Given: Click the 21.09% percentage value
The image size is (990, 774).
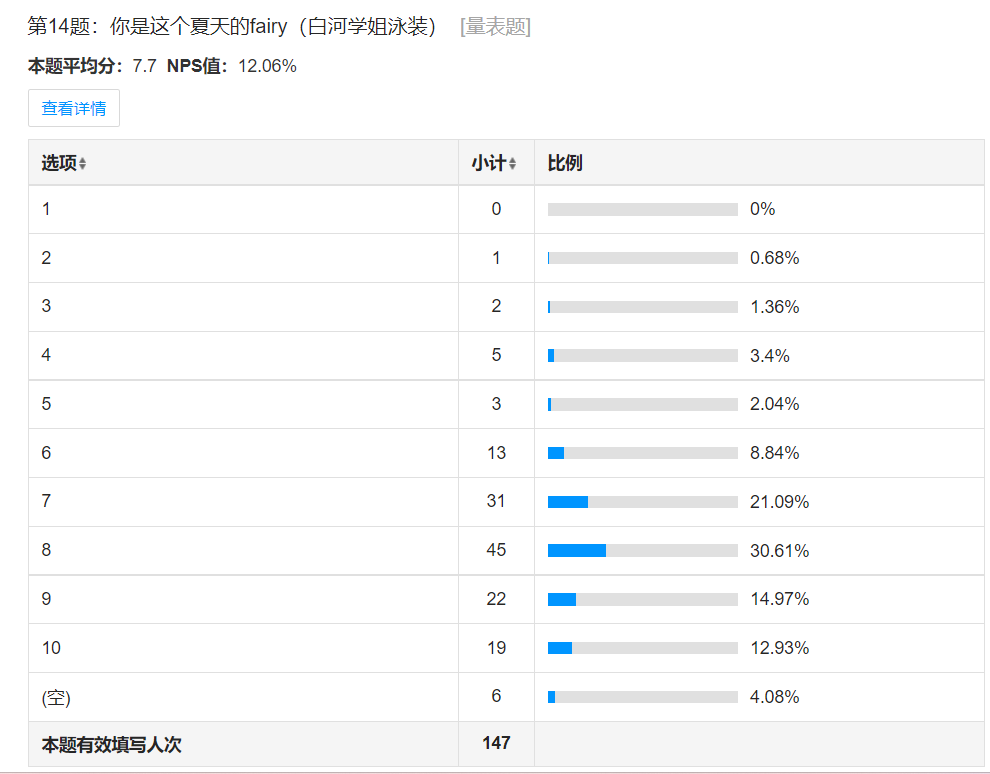Looking at the screenshot, I should click(x=779, y=502).
